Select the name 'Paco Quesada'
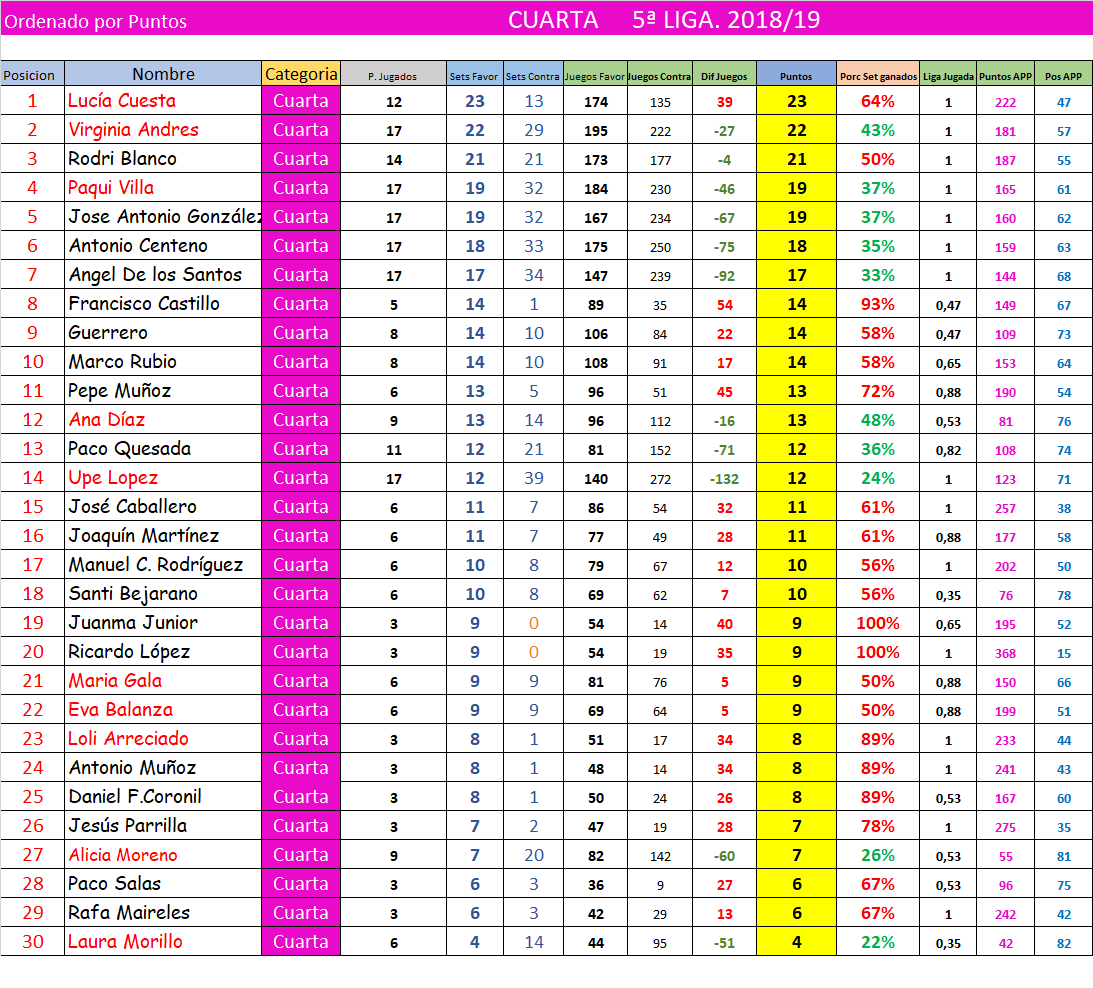Viewport: 1093px width, 988px height. coord(129,448)
